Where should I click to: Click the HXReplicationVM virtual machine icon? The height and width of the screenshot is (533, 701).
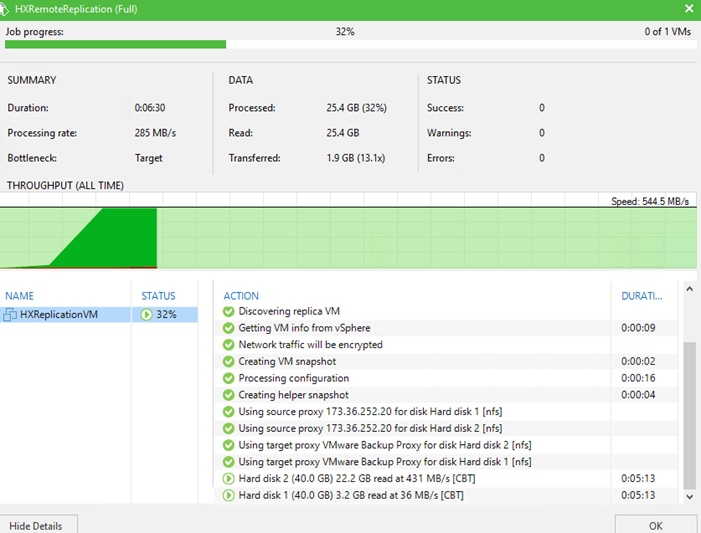point(10,315)
